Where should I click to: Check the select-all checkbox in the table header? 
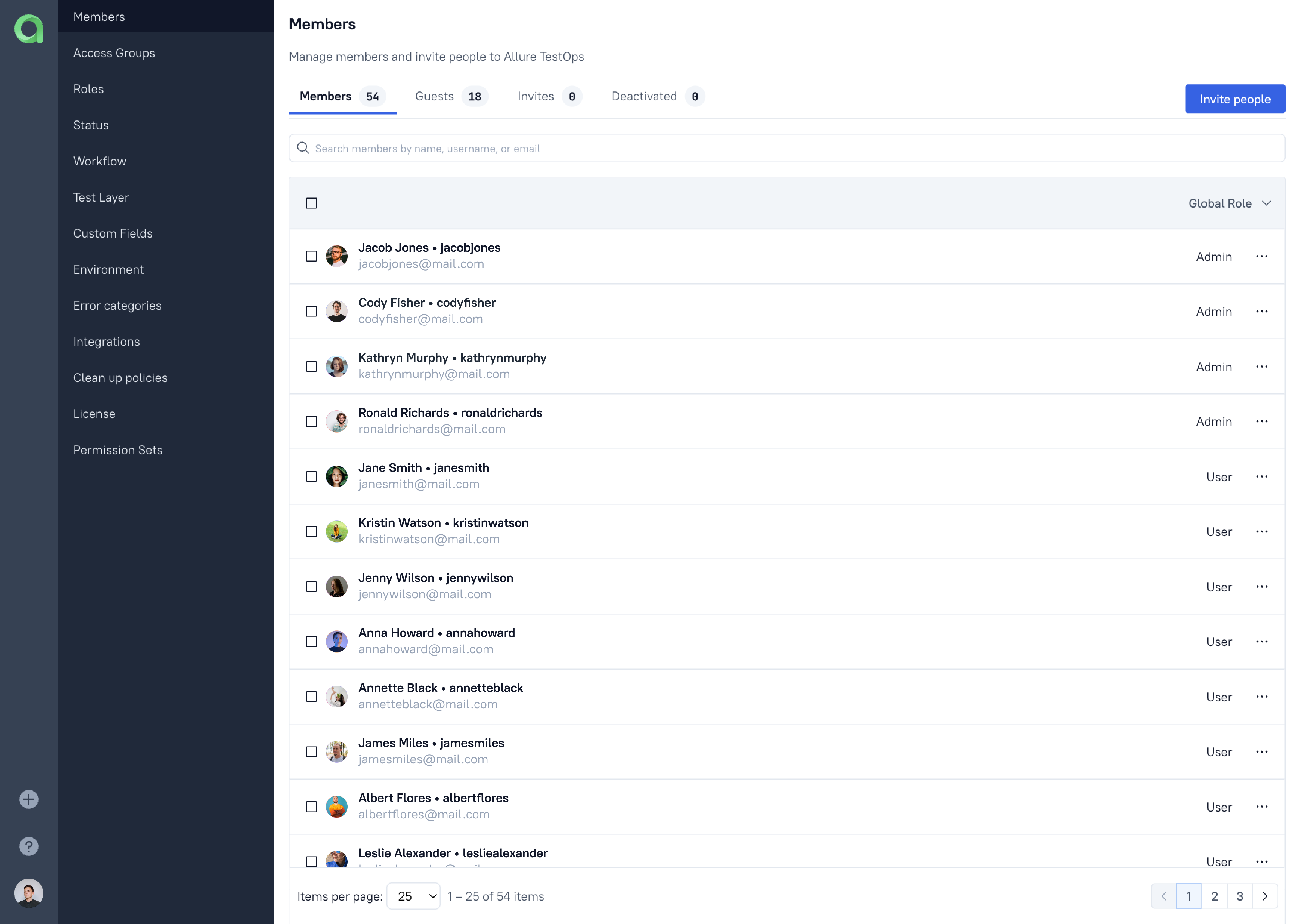tap(311, 202)
